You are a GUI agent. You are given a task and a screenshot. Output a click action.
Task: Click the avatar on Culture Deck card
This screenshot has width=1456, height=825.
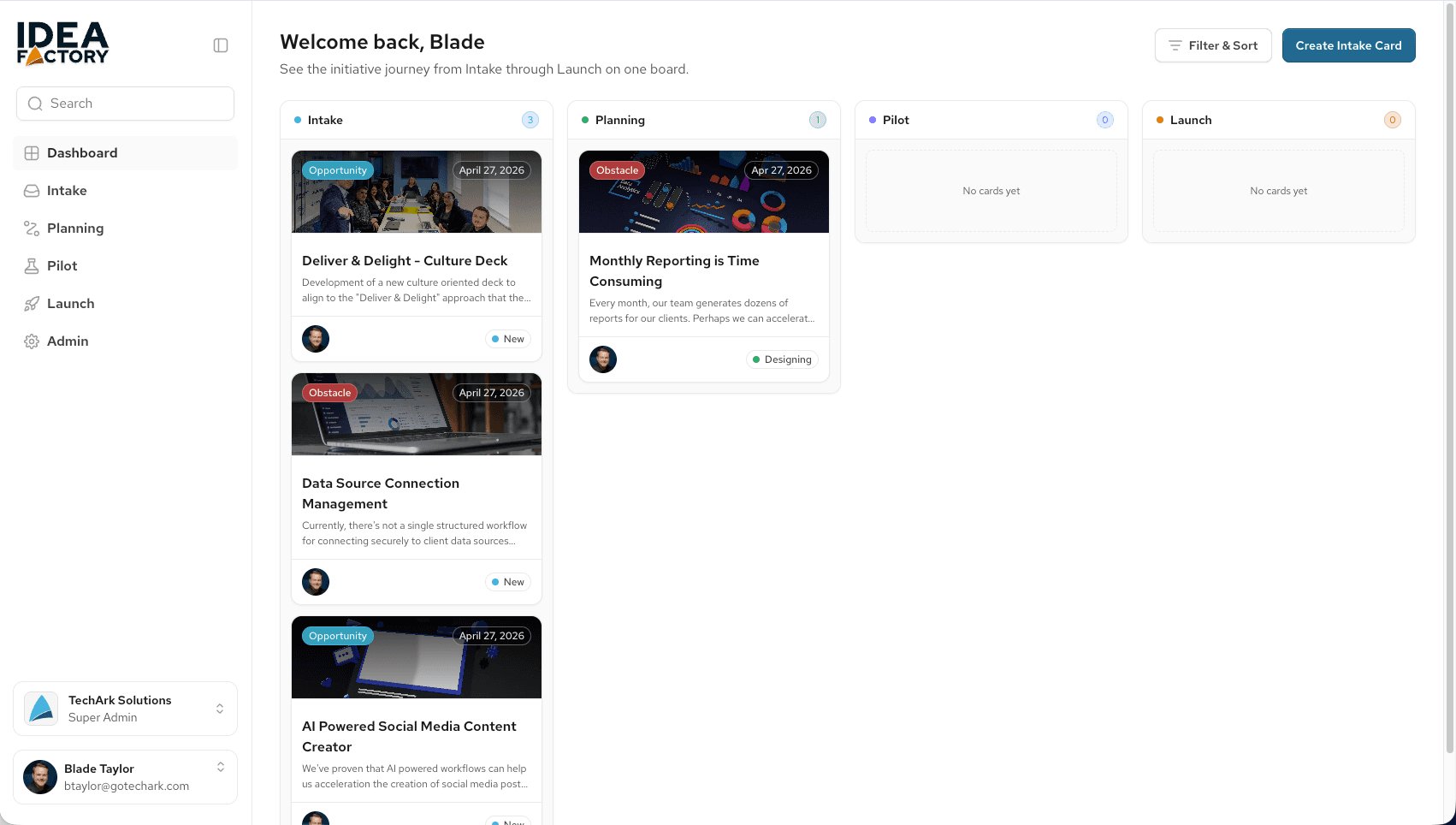coord(316,339)
